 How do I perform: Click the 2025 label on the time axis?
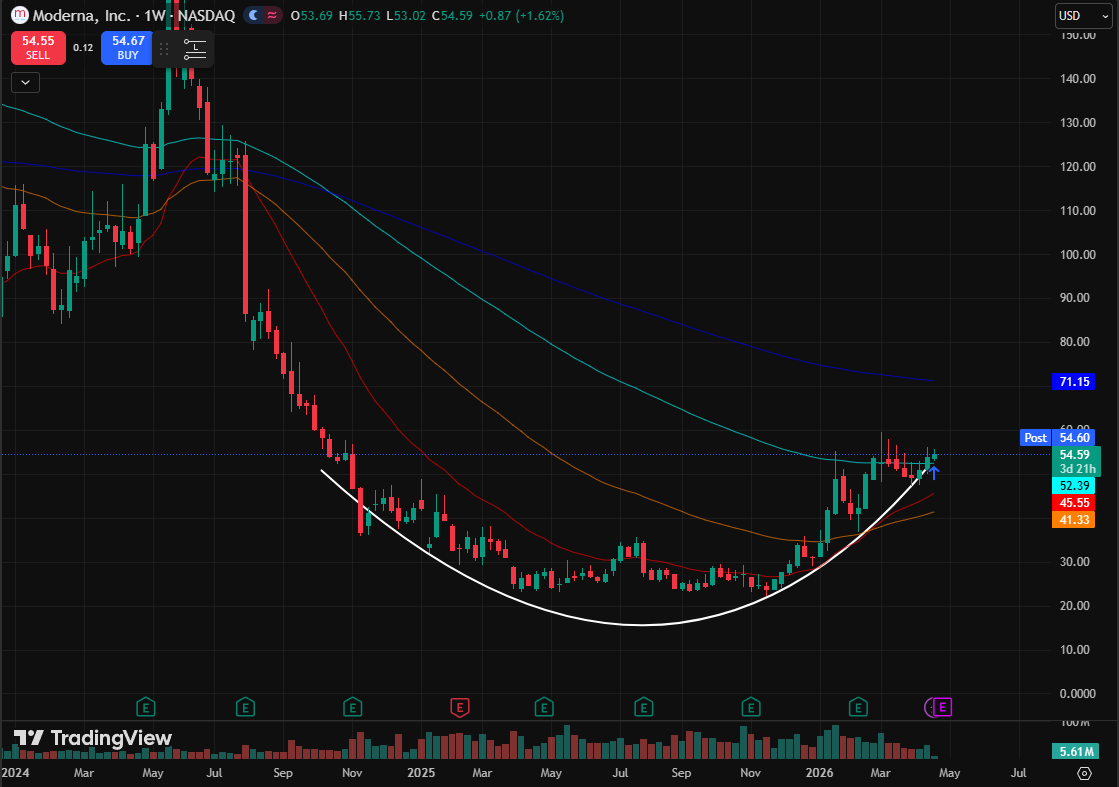[x=421, y=773]
